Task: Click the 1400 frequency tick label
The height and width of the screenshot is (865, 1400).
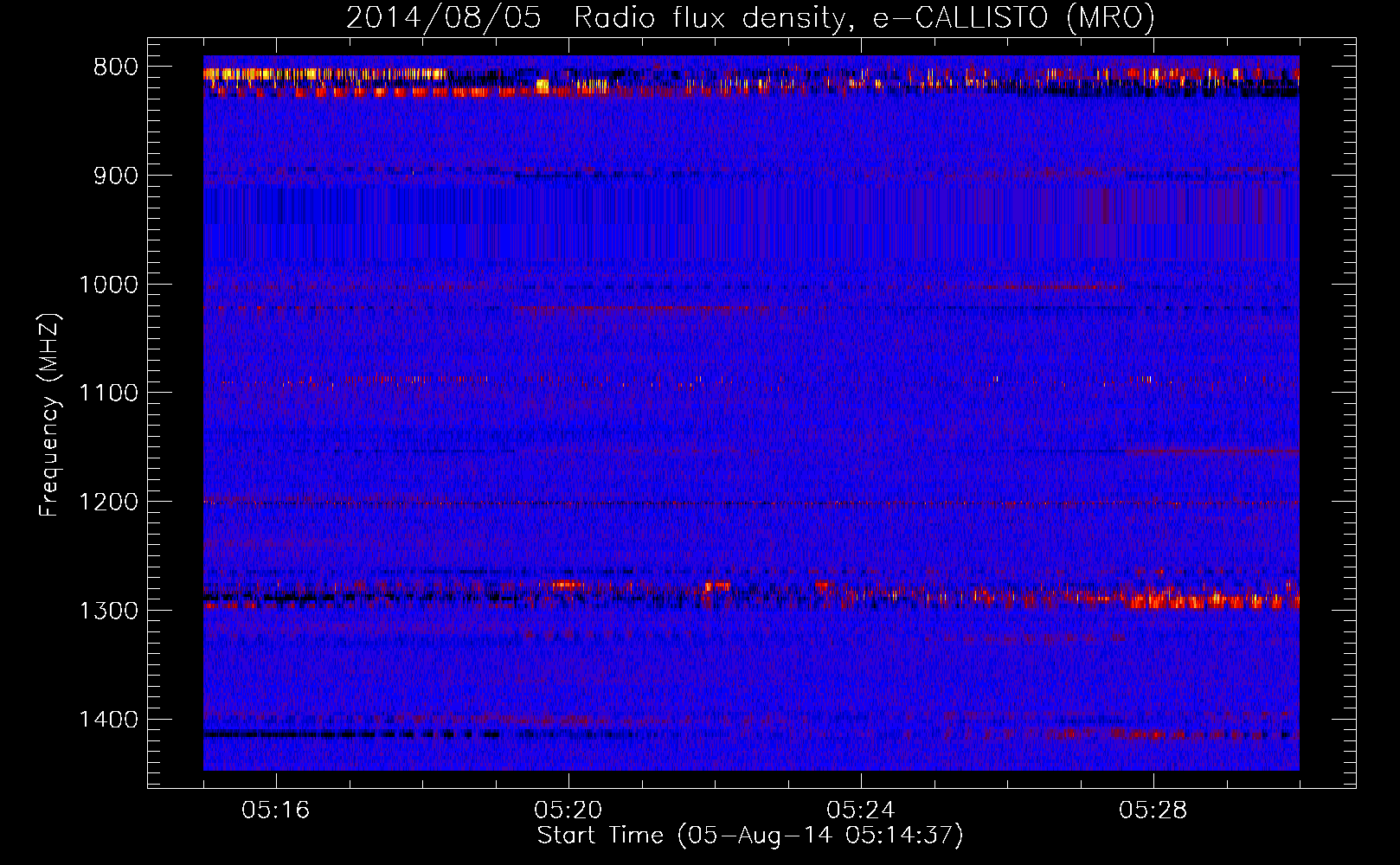Action: 108,720
